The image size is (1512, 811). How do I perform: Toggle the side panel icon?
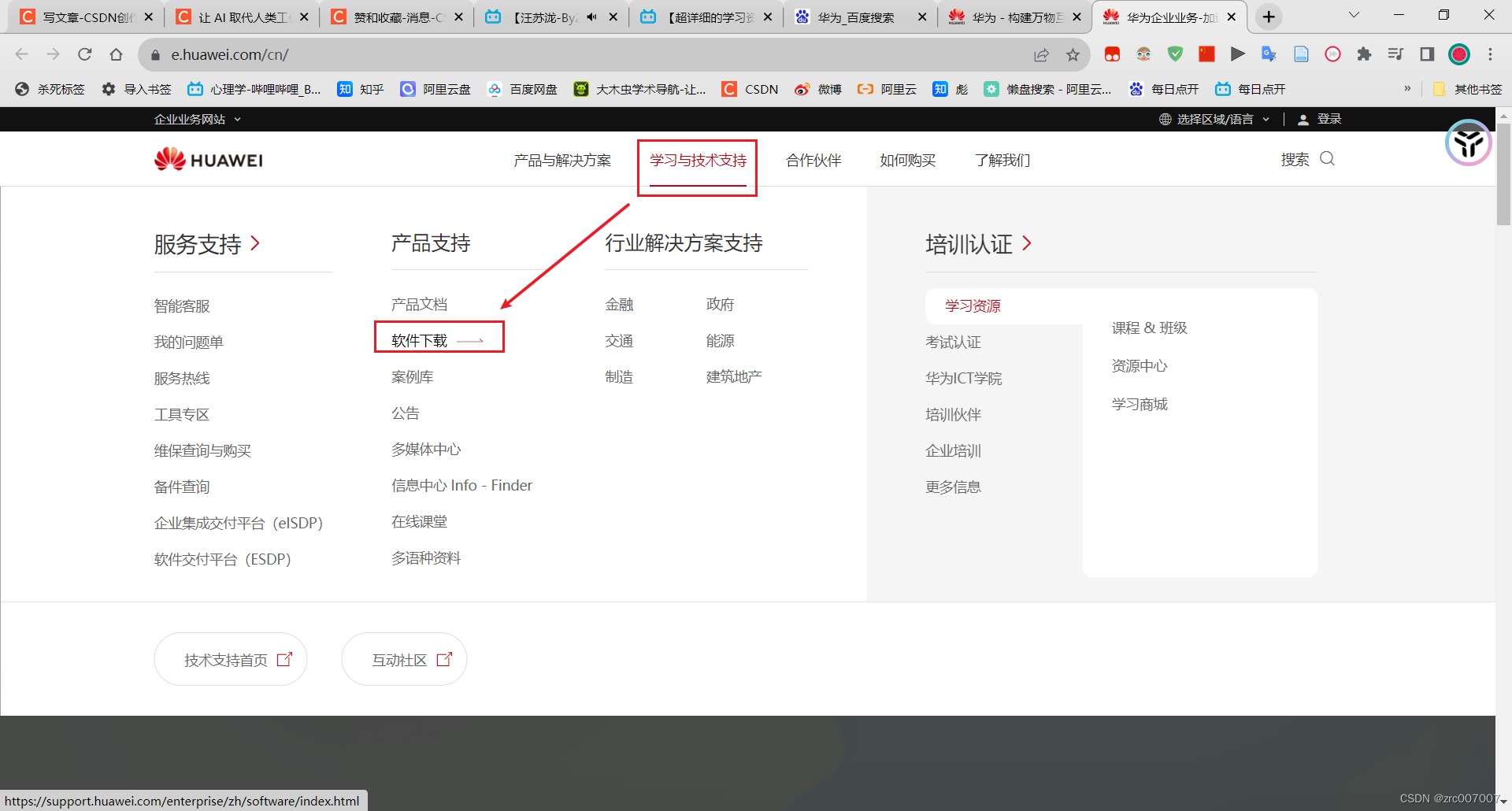pyautogui.click(x=1427, y=54)
